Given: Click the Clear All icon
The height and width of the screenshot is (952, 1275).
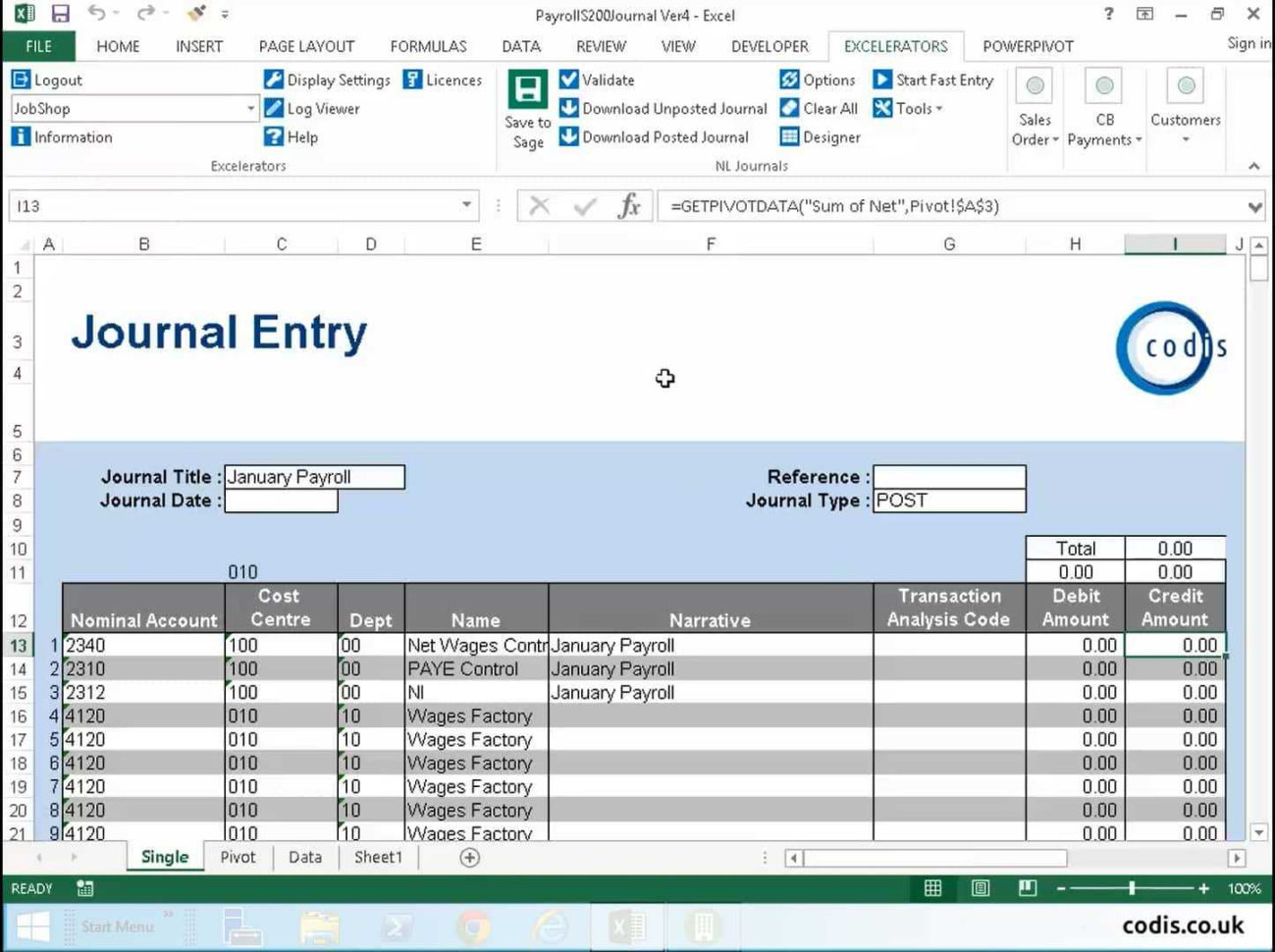Looking at the screenshot, I should 790,109.
